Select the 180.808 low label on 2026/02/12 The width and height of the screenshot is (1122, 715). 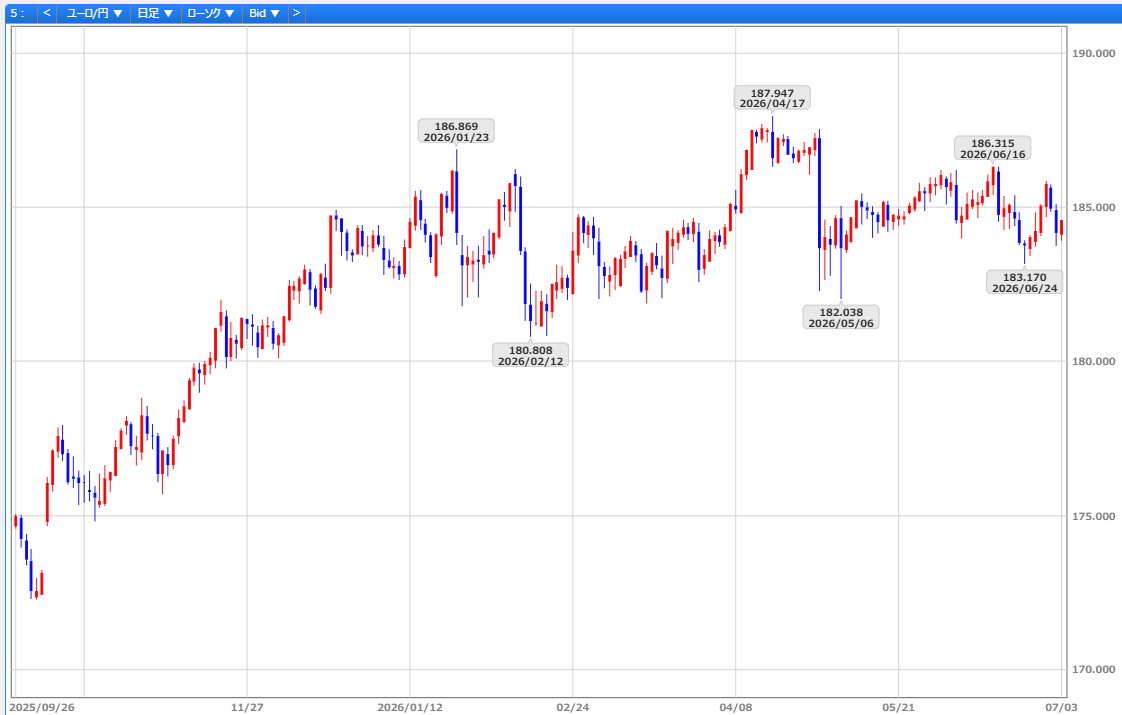coord(530,356)
